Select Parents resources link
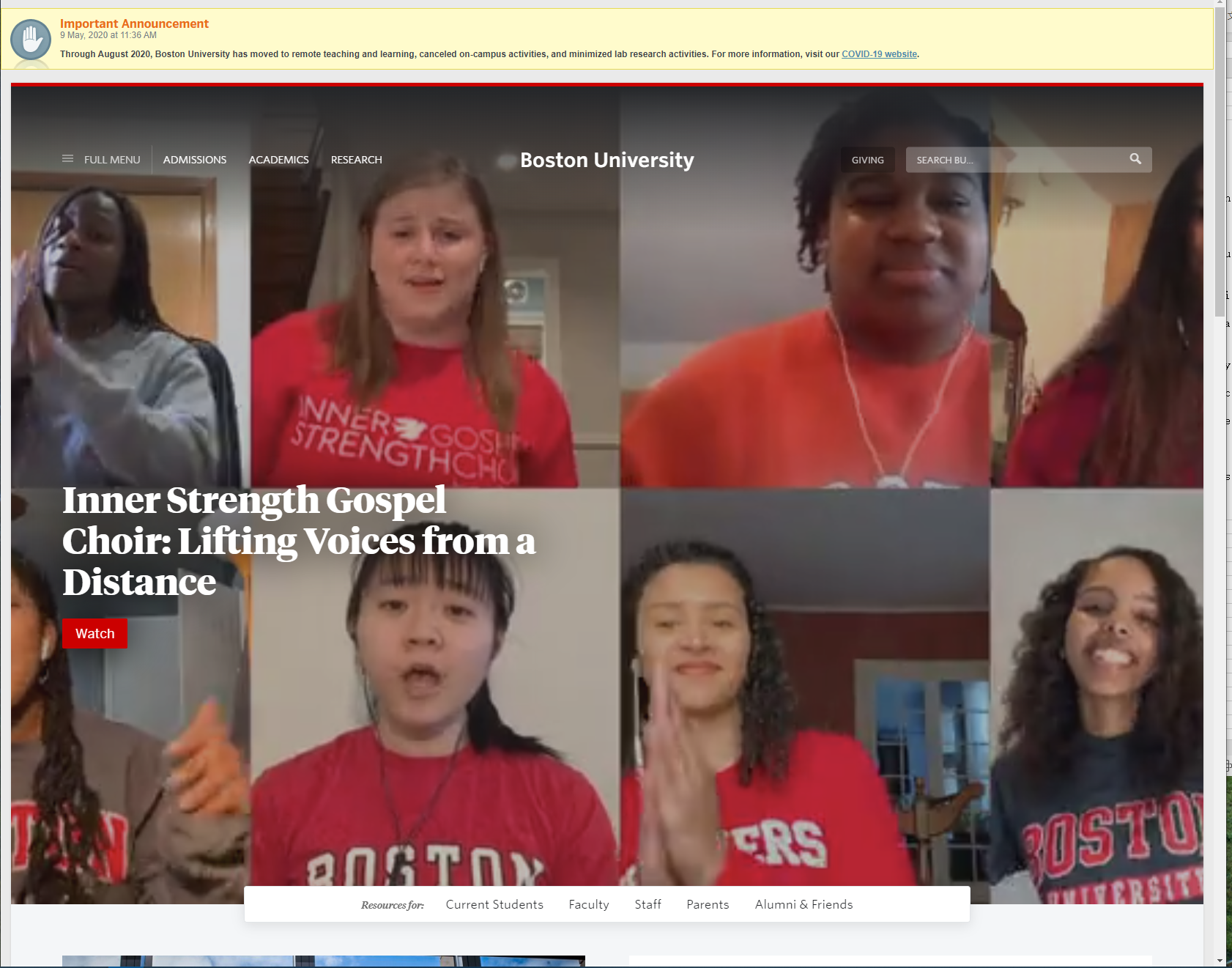1232x968 pixels. click(x=708, y=904)
